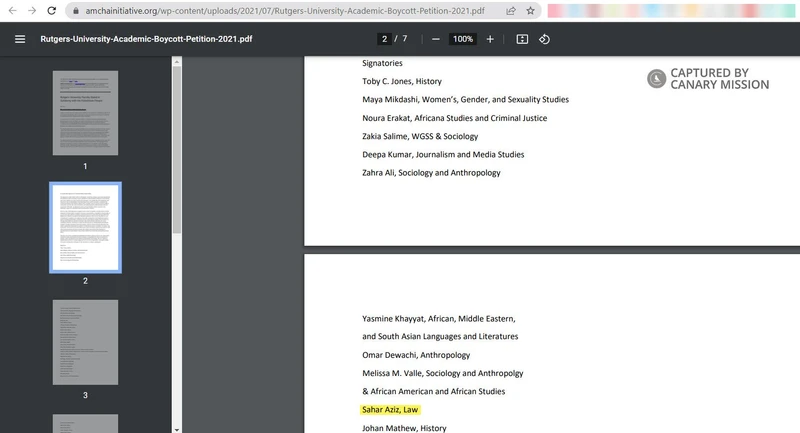Screen dimensions: 800x433
Task: Click the PDF file title text
Action: 146,39
